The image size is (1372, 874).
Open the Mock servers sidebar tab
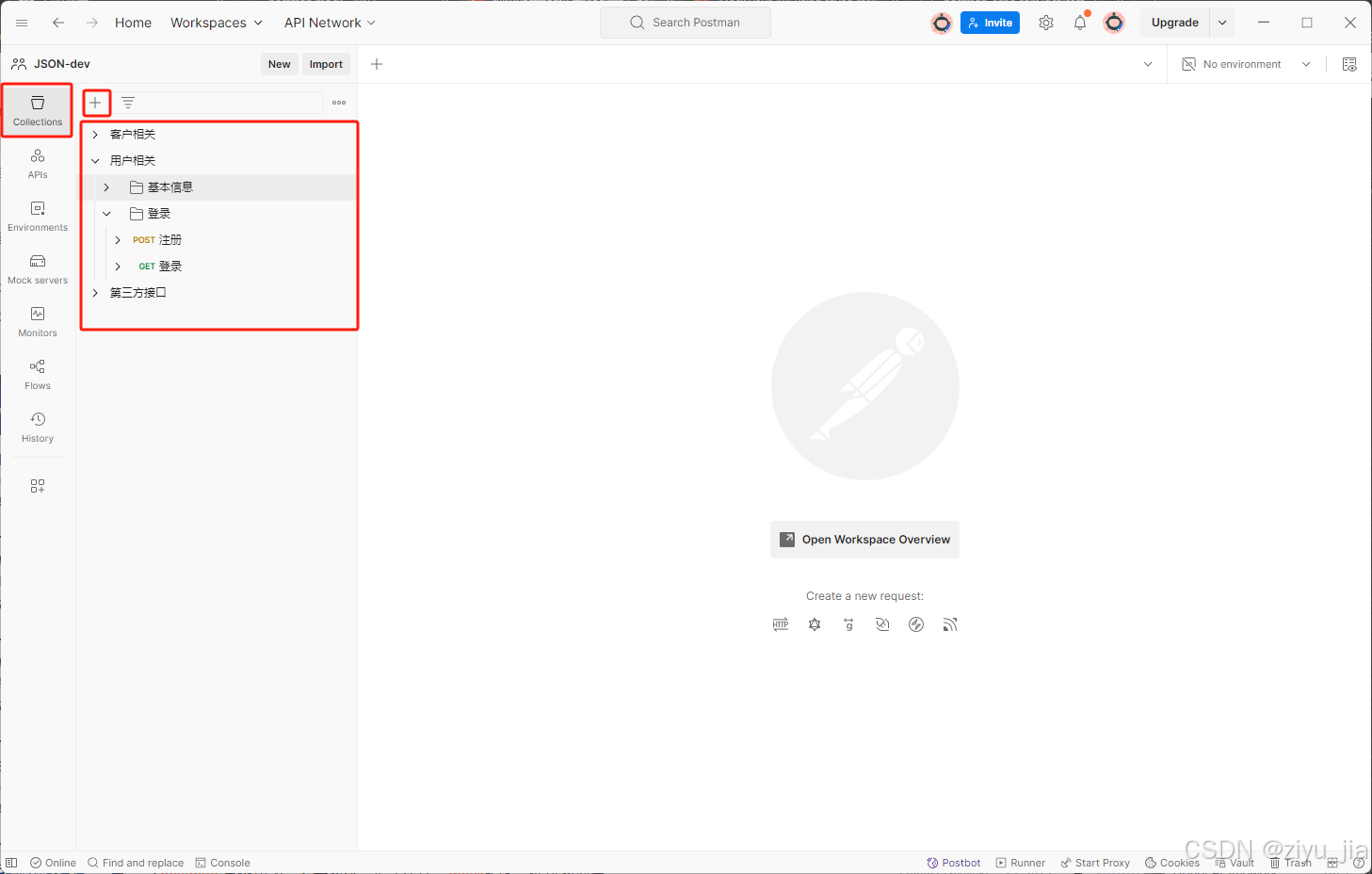pyautogui.click(x=38, y=268)
